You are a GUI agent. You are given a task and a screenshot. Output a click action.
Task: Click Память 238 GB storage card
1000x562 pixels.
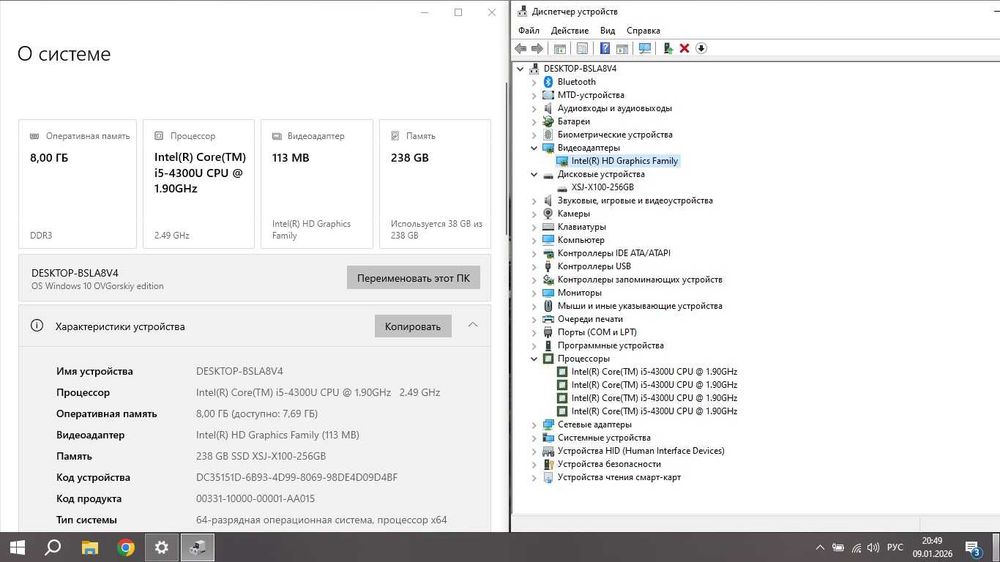(x=435, y=184)
